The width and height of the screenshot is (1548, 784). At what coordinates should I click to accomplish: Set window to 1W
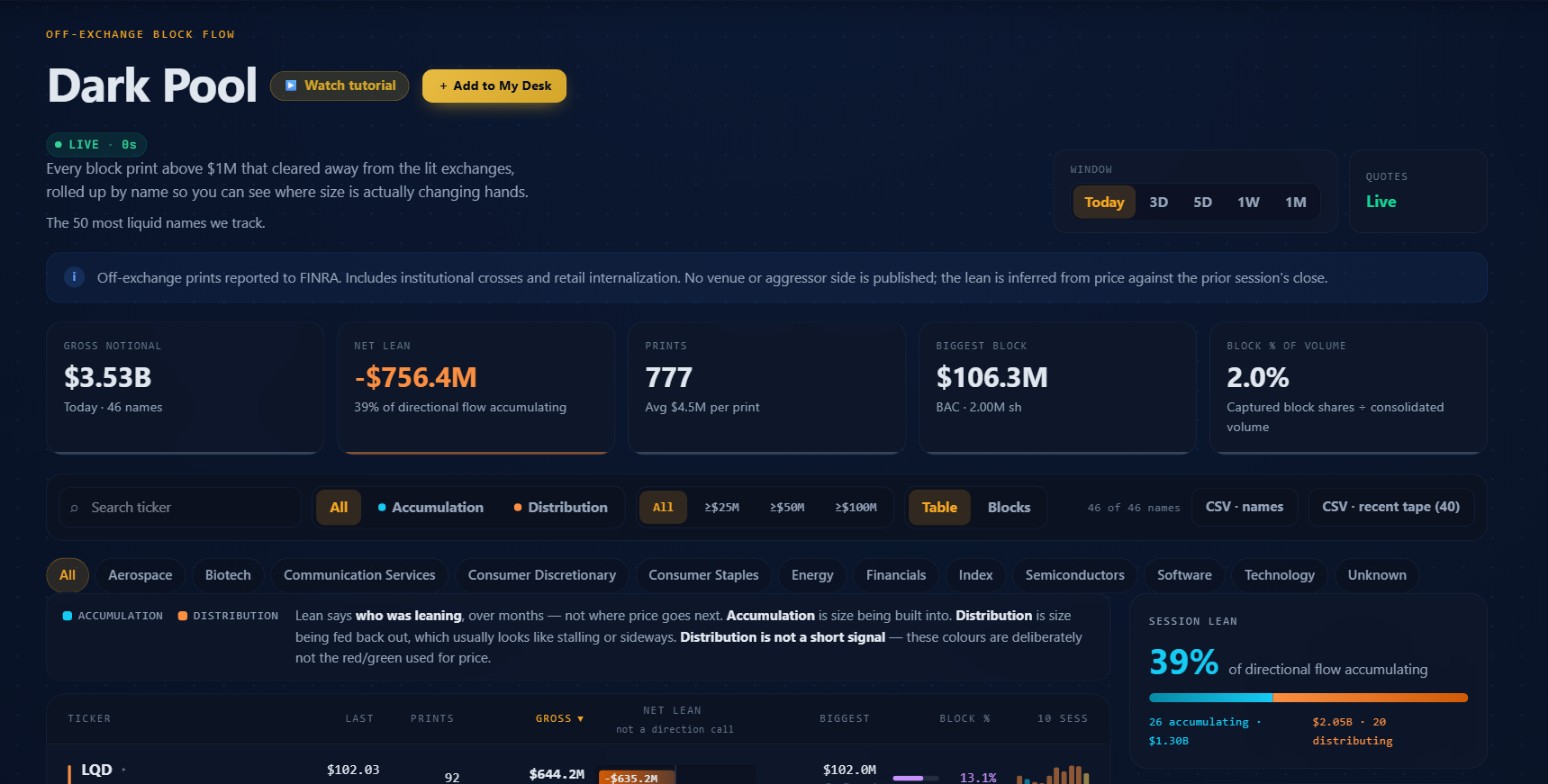click(x=1248, y=202)
